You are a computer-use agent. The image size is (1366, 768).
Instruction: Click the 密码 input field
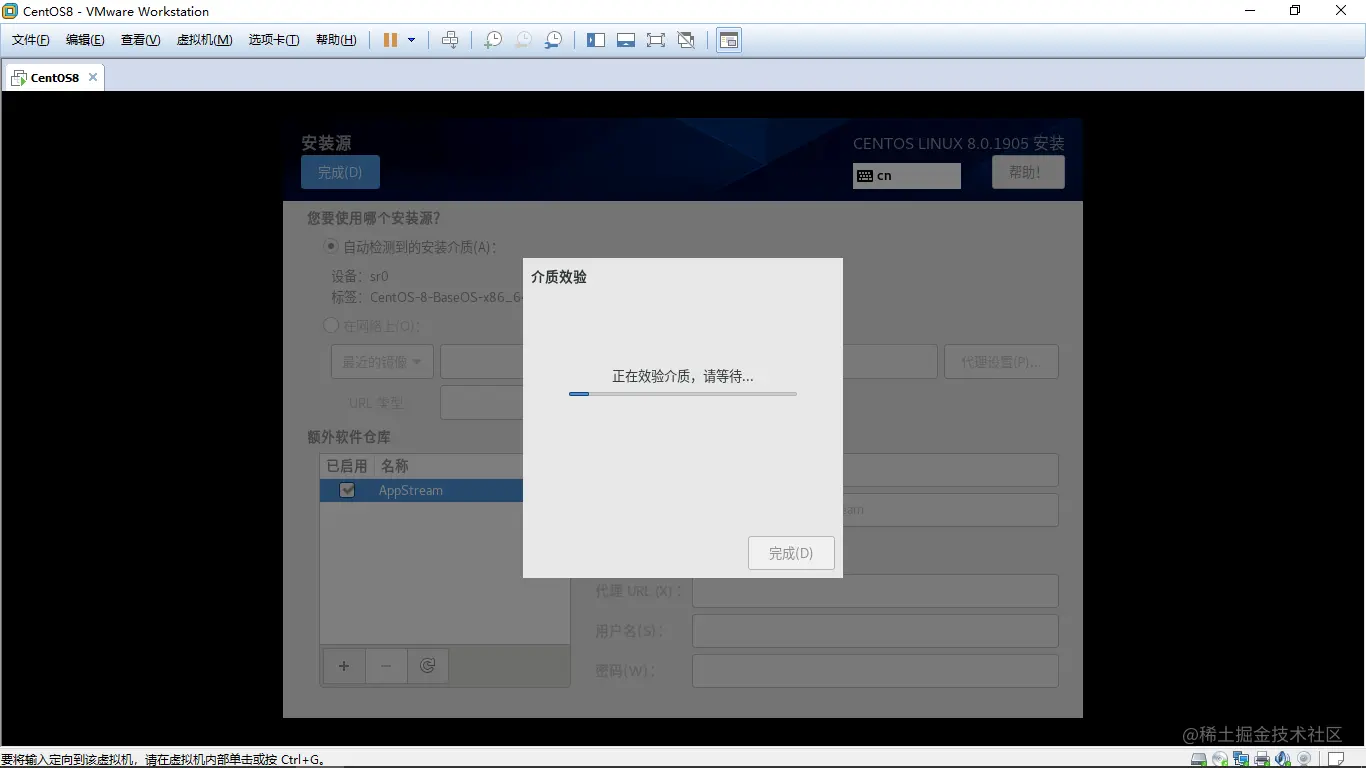click(875, 671)
